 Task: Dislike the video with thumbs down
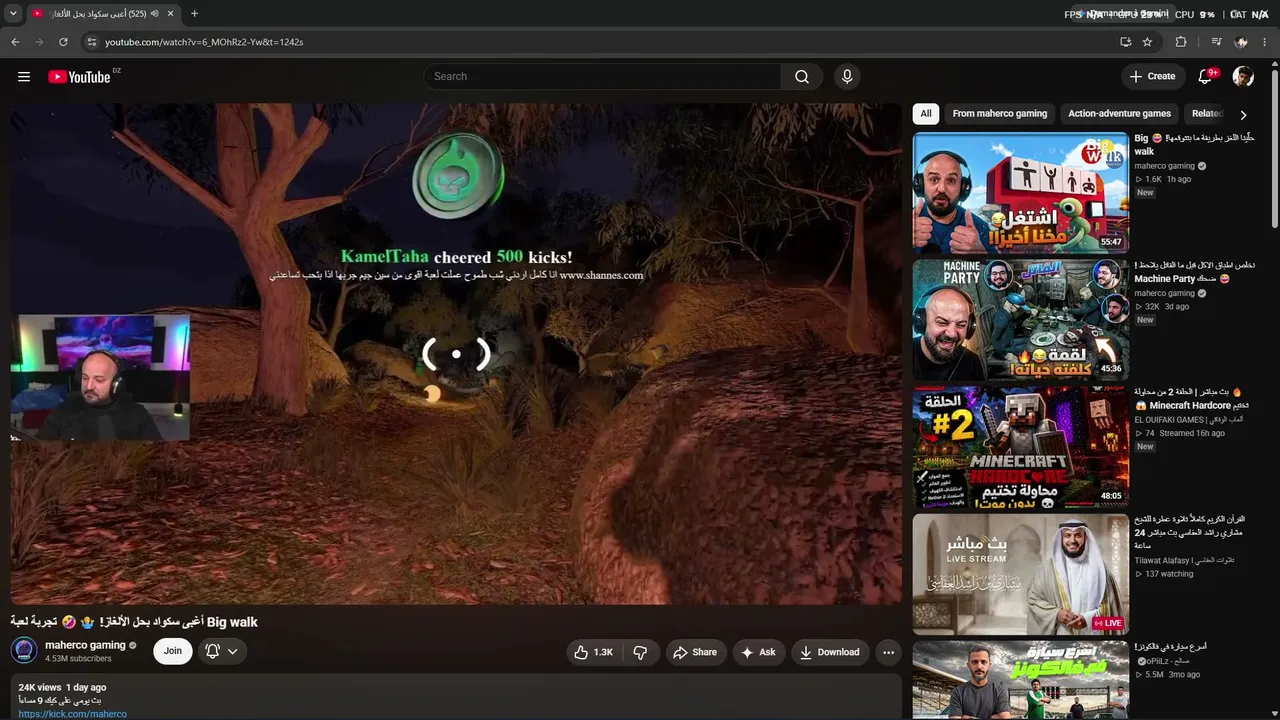pyautogui.click(x=640, y=652)
